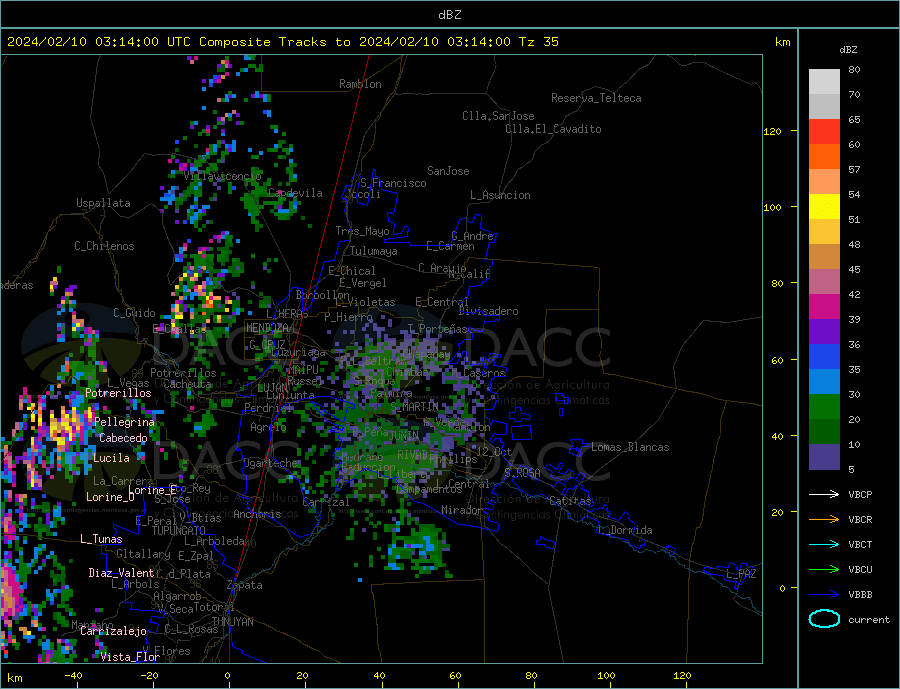Viewport: 900px width, 689px height.
Task: Click the 'SanJose' map label near L_Asuncion
Action: tap(448, 171)
